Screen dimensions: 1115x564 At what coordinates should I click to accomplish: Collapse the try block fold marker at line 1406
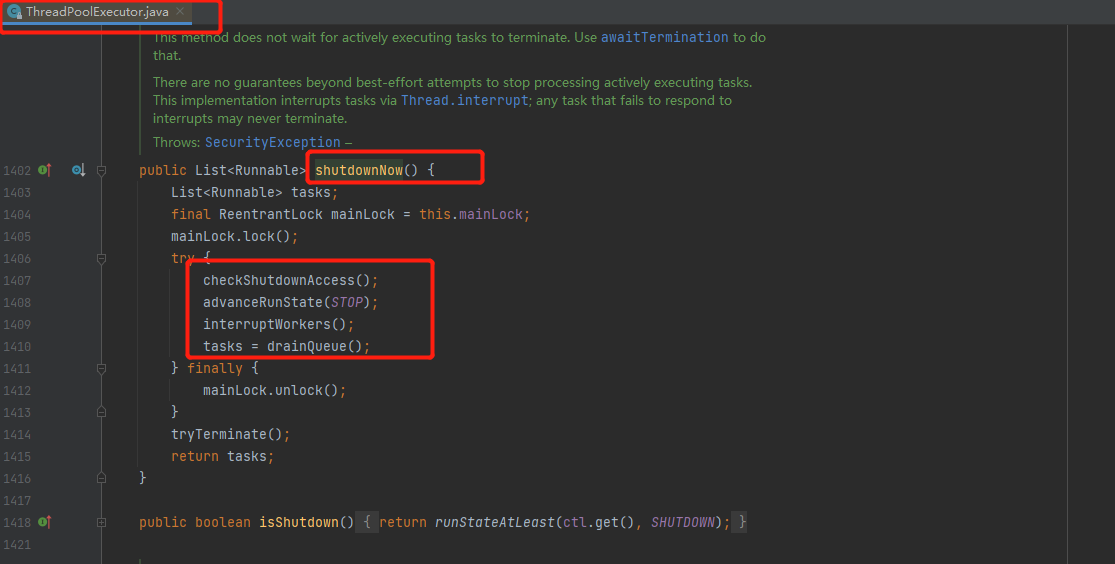click(102, 259)
